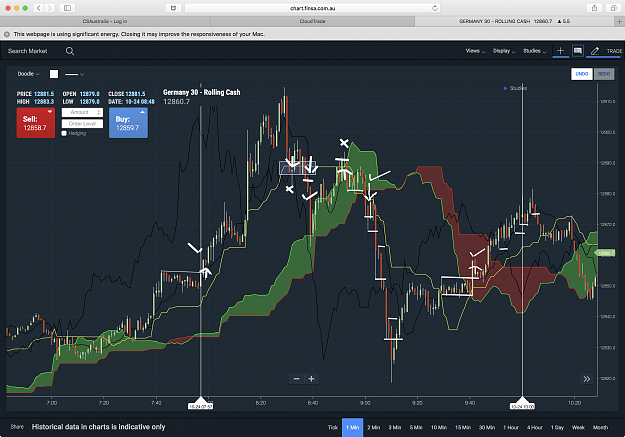Viewport: 625px width, 437px height.
Task: Select the Month timeframe
Action: click(x=600, y=427)
